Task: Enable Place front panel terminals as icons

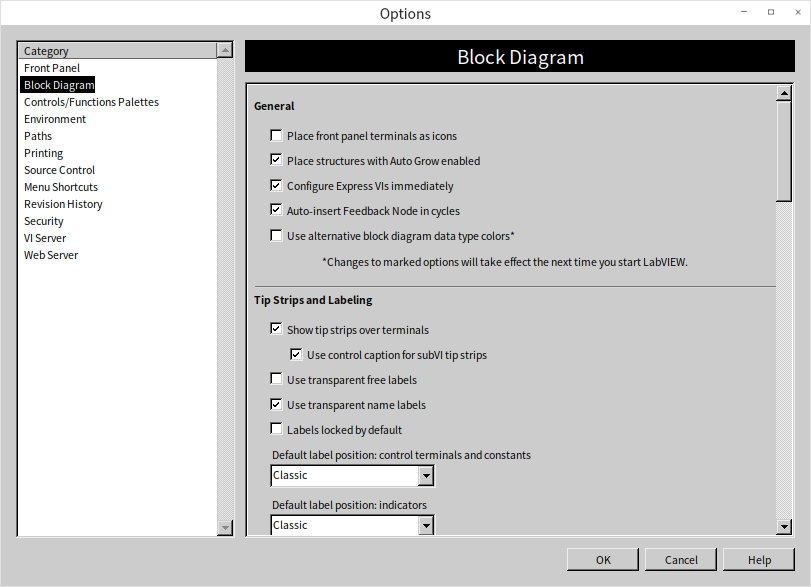Action: (276, 136)
